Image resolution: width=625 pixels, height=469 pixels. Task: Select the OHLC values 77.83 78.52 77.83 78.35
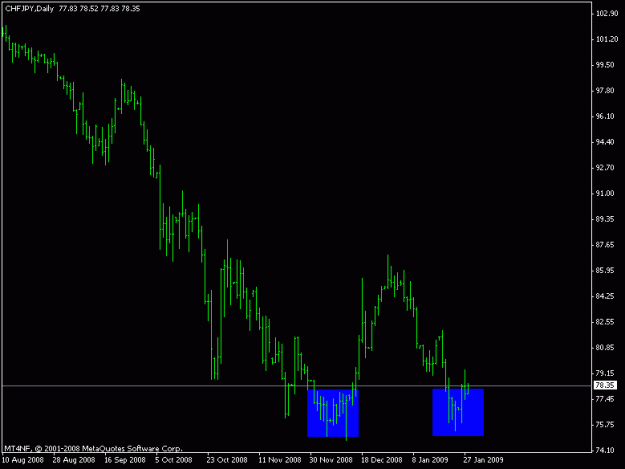point(99,8)
